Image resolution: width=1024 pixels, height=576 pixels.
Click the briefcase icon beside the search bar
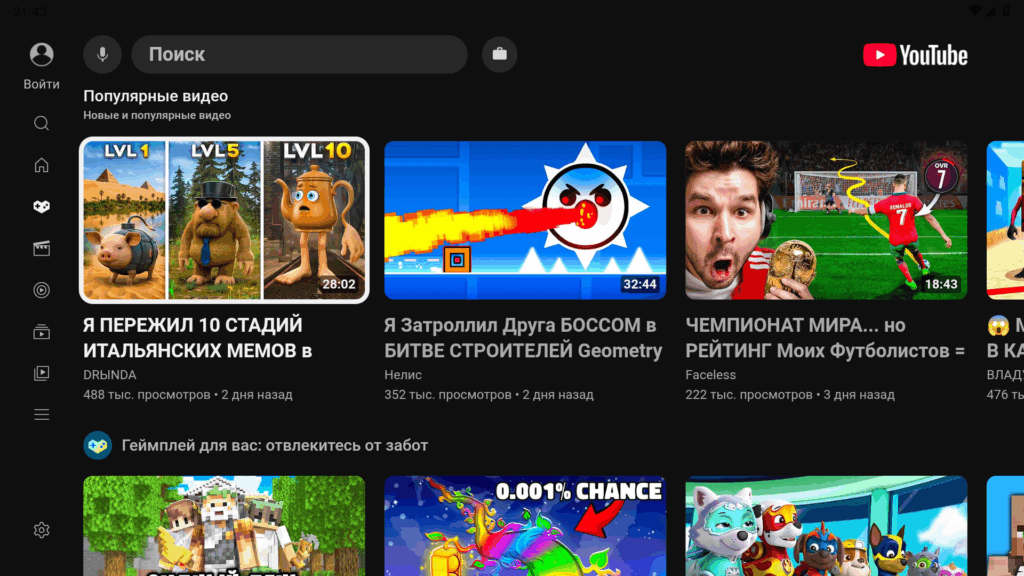(x=500, y=54)
